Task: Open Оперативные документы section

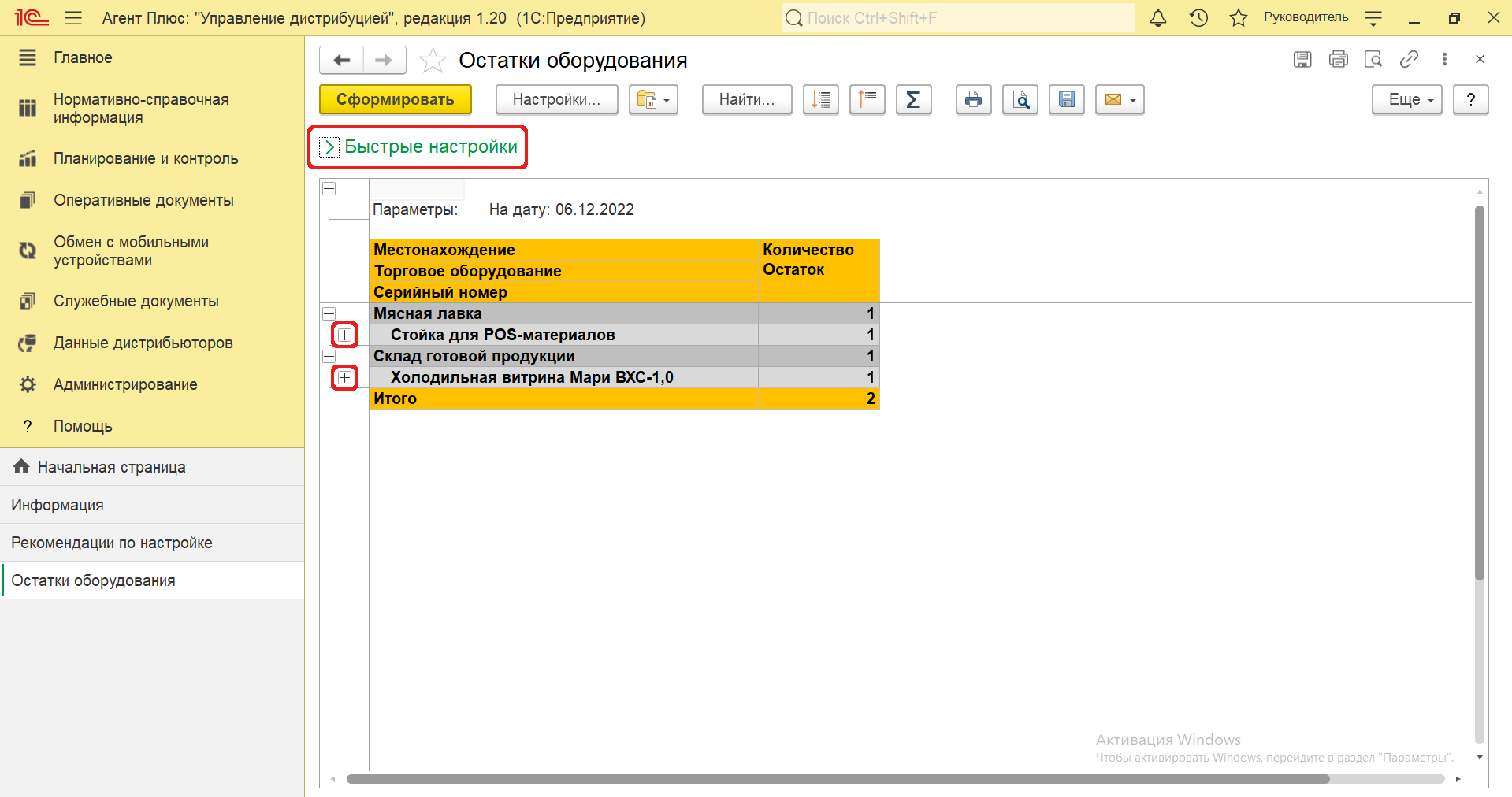Action: click(x=152, y=200)
